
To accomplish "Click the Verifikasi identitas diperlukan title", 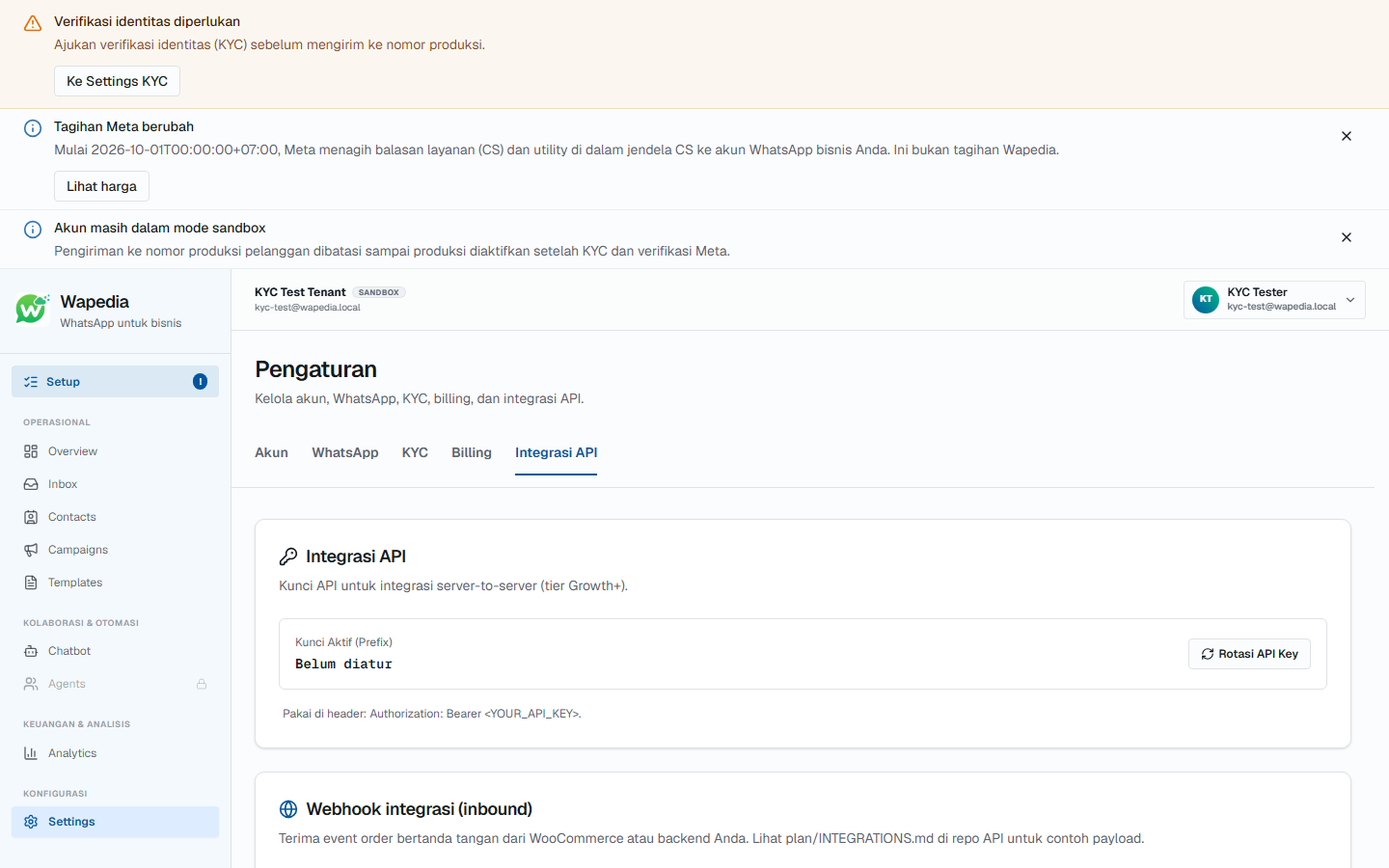I will (147, 21).
